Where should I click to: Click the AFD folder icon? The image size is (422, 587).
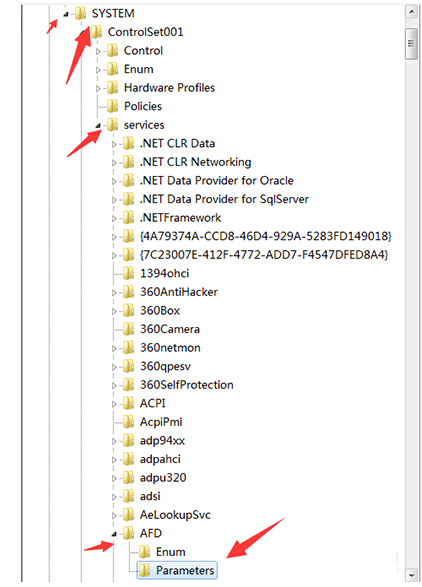coord(128,533)
